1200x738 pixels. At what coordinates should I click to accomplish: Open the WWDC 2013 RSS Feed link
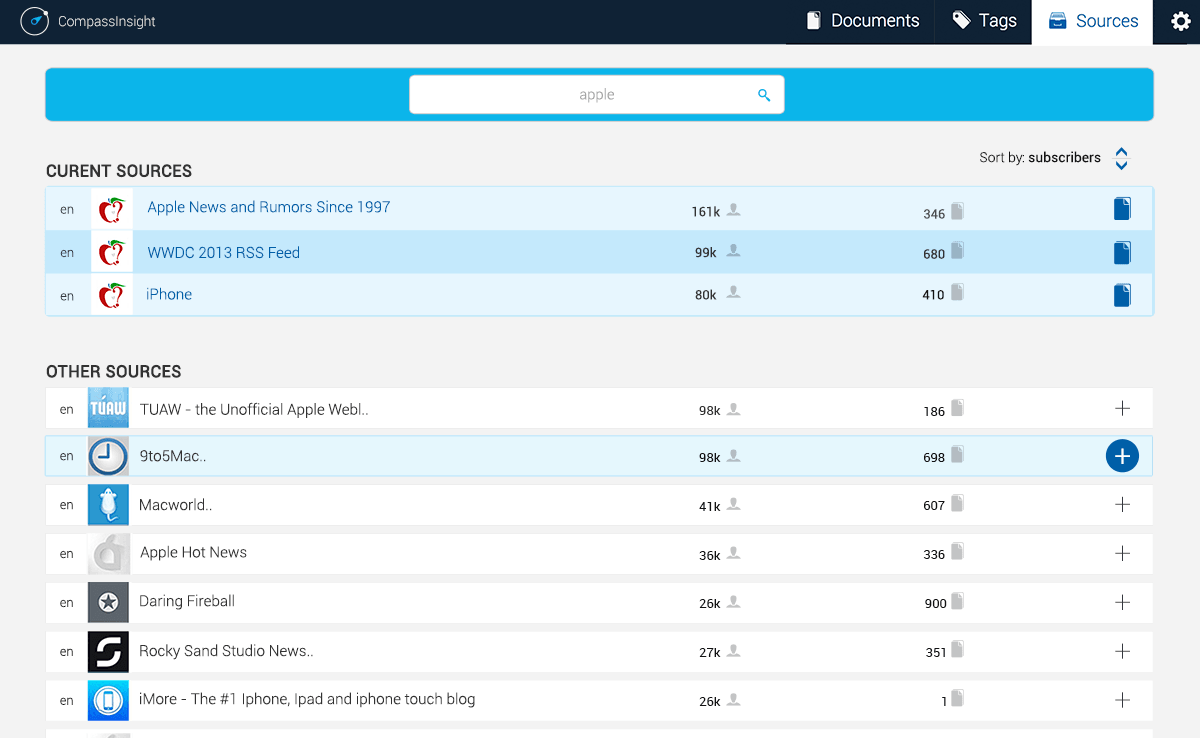pos(223,253)
